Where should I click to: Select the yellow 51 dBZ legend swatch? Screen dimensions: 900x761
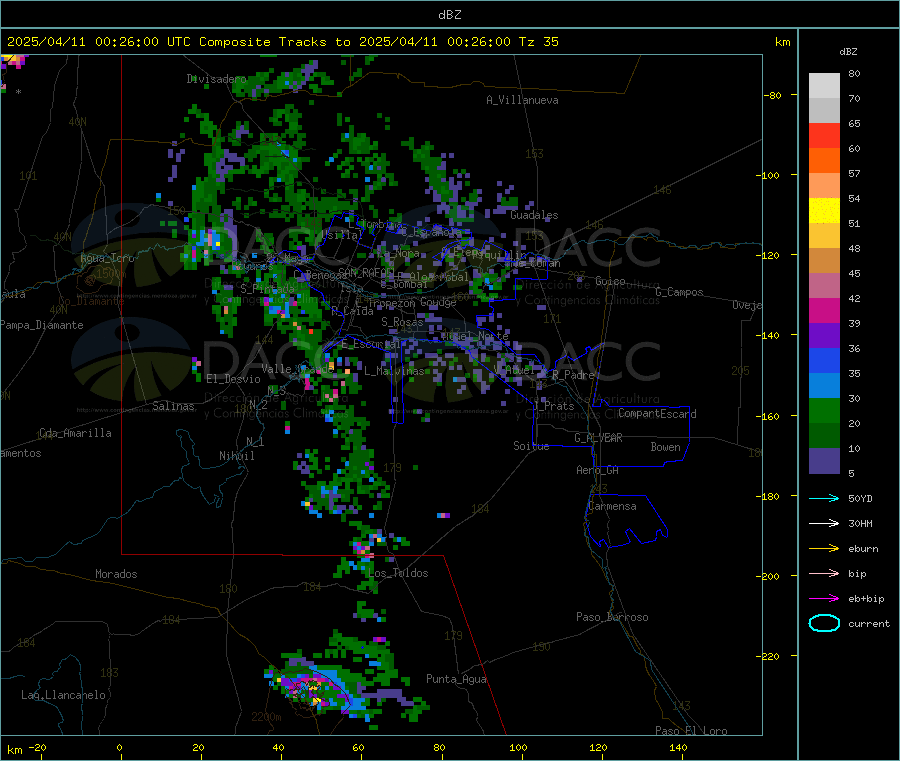tap(824, 211)
